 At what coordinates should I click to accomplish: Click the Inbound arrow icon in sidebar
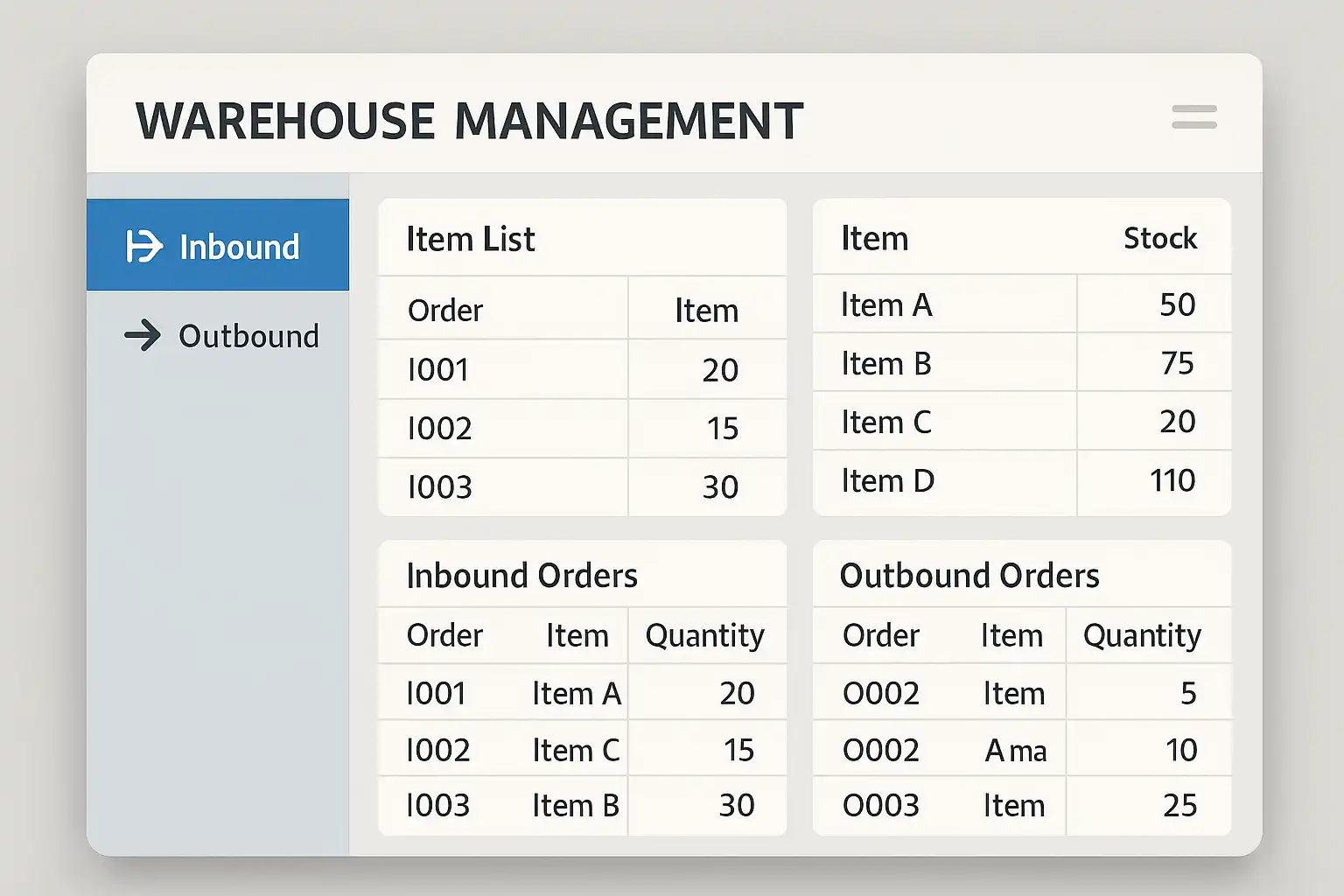pyautogui.click(x=143, y=247)
